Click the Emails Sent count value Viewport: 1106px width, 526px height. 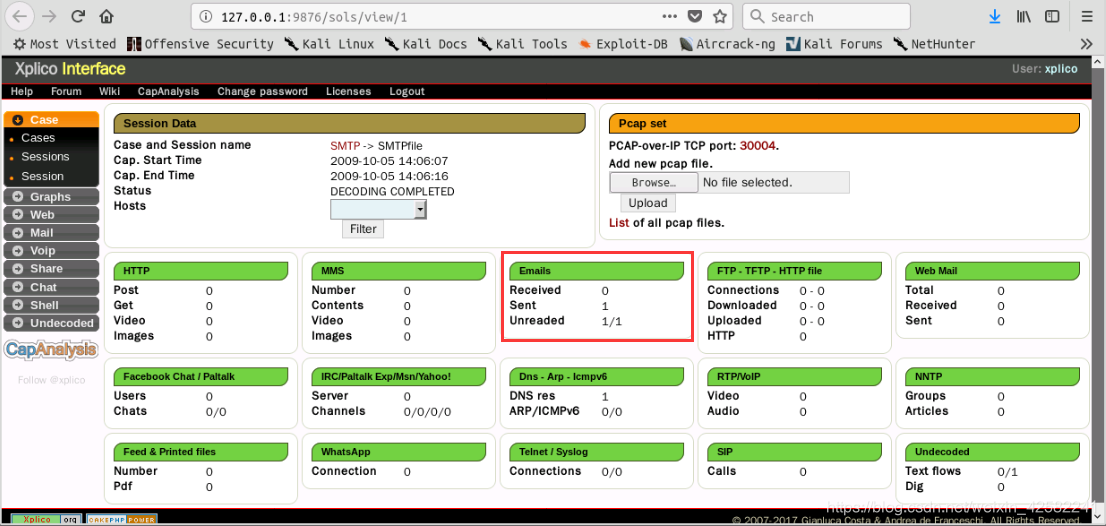[605, 306]
